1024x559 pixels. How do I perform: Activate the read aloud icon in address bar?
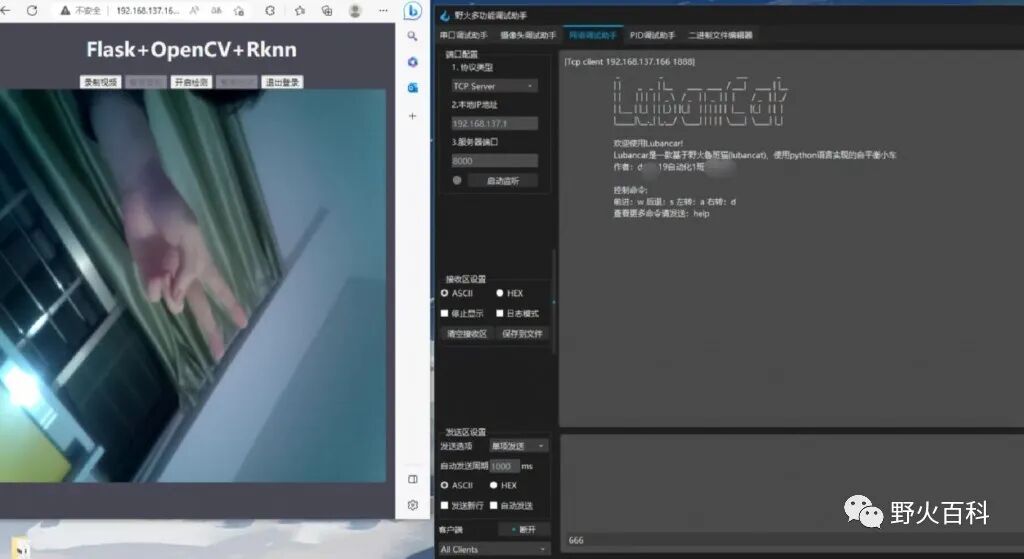195,10
